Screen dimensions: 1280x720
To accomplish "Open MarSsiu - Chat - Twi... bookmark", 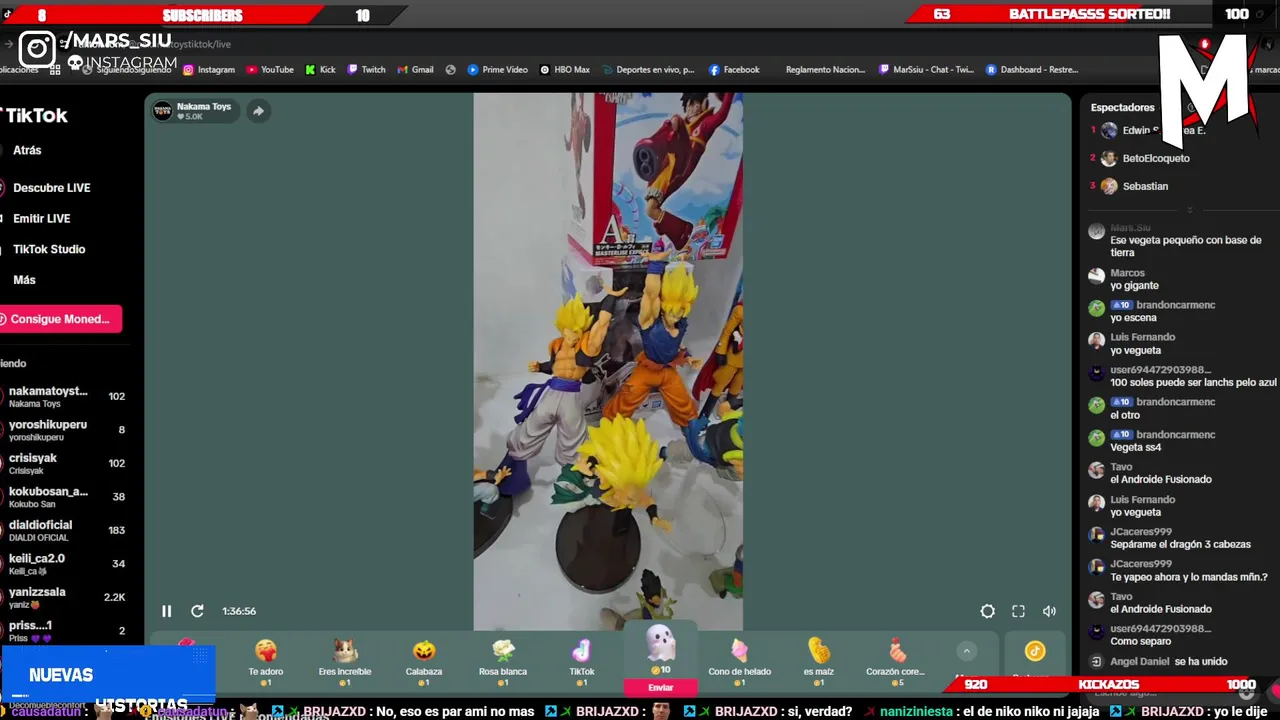I will [x=926, y=70].
